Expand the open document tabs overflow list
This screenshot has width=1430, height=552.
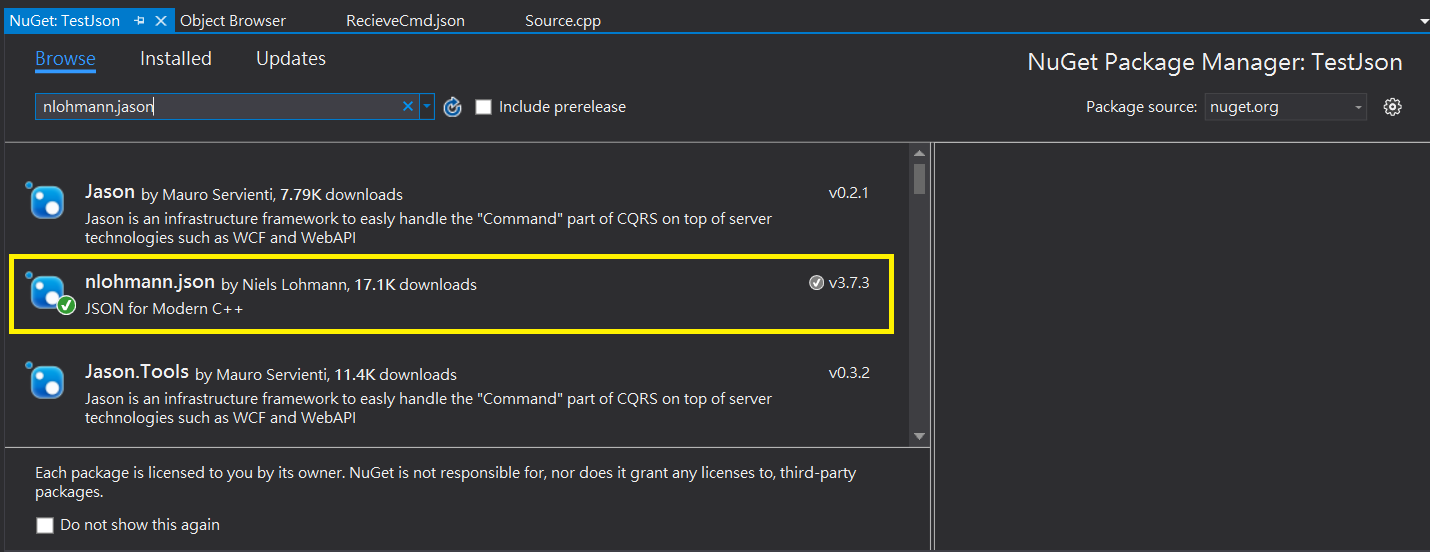pos(1423,20)
